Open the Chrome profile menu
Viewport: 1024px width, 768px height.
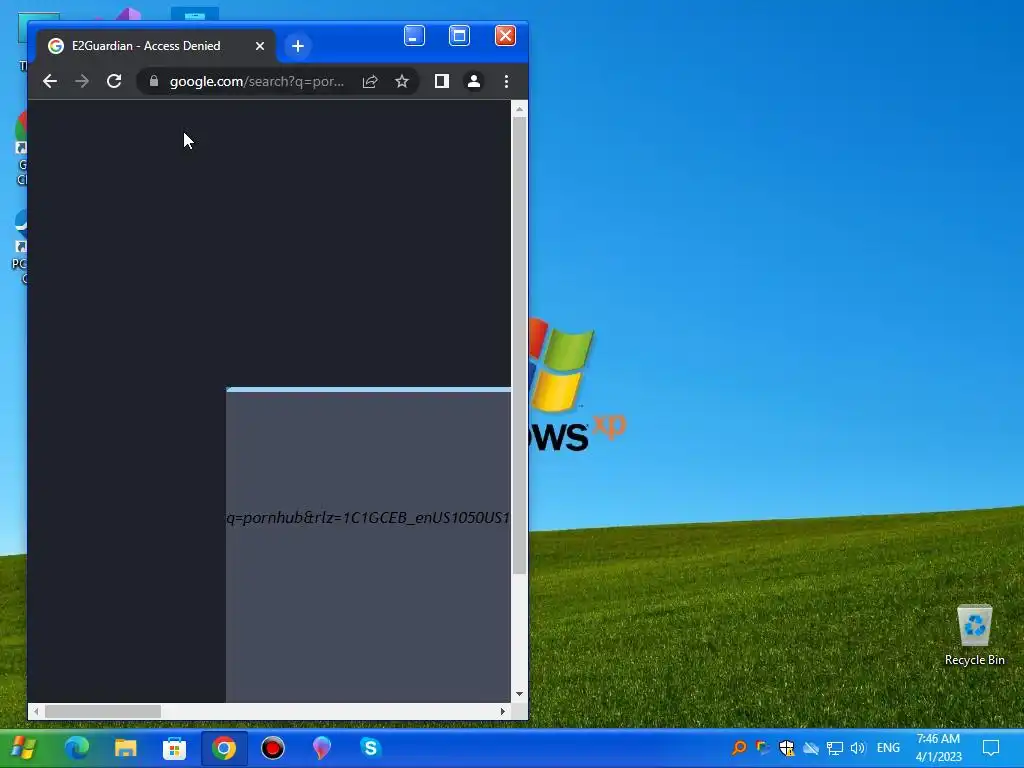[473, 81]
